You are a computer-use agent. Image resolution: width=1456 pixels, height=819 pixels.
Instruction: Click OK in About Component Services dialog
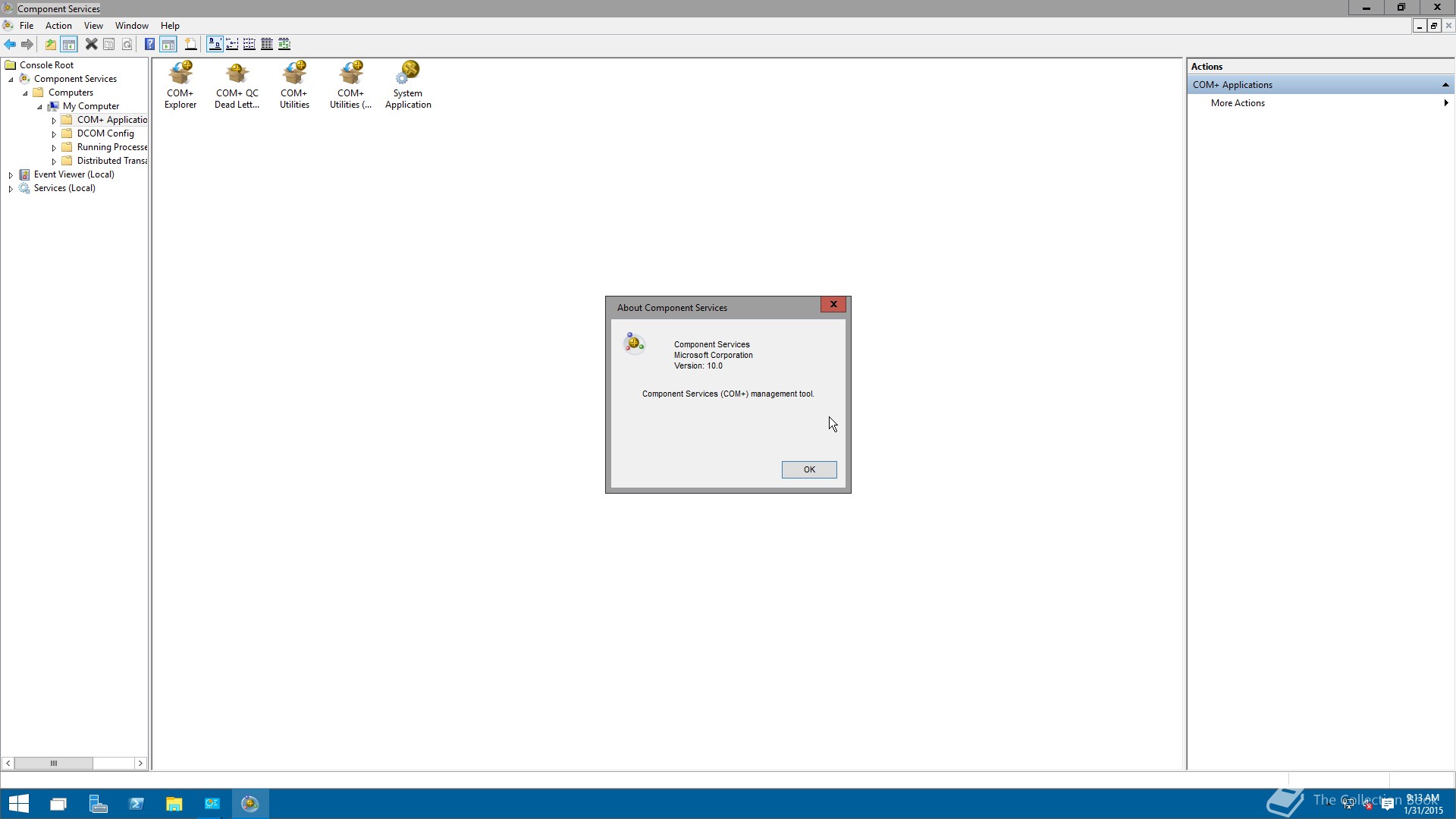point(809,469)
